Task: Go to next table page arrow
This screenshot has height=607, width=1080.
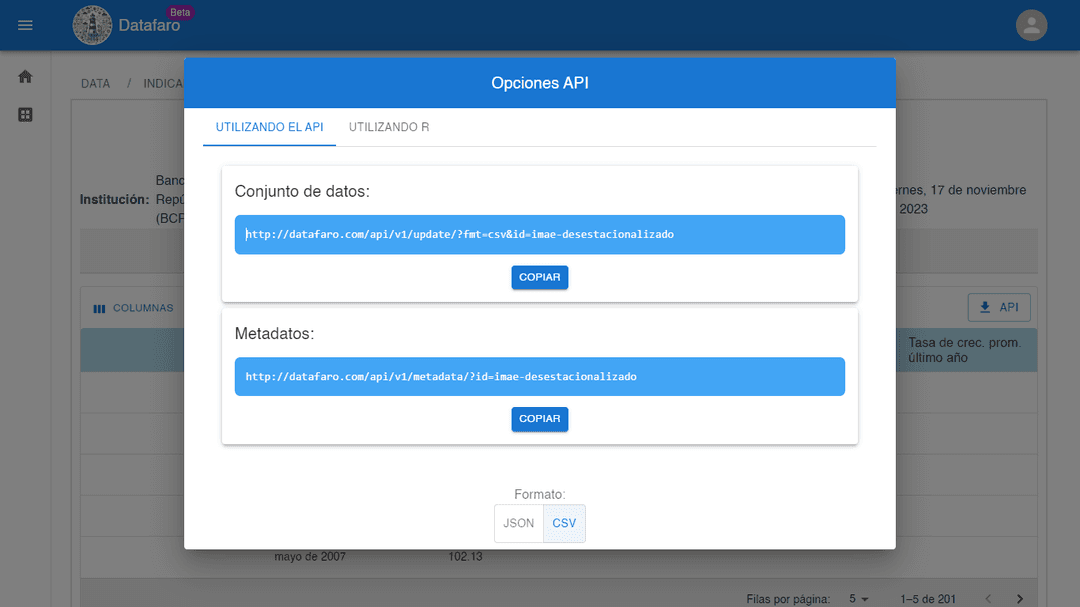Action: click(1020, 599)
